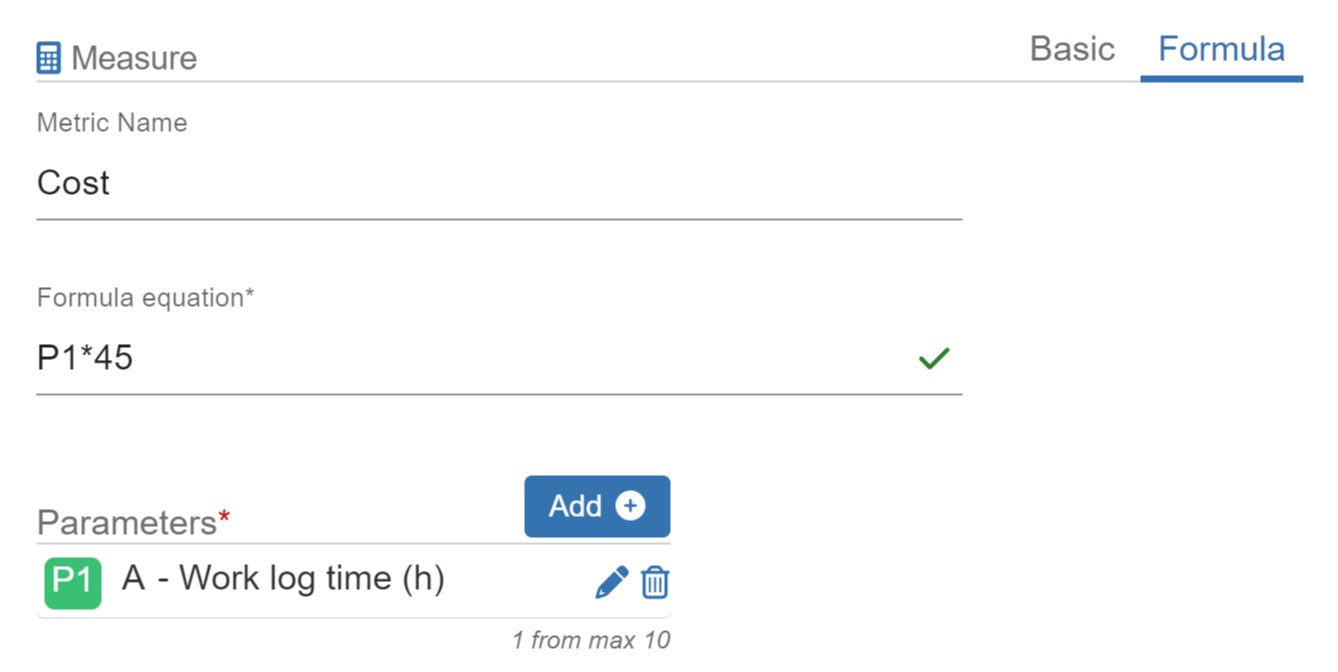Click the Formula equation label
The height and width of the screenshot is (672, 1338).
click(x=140, y=298)
